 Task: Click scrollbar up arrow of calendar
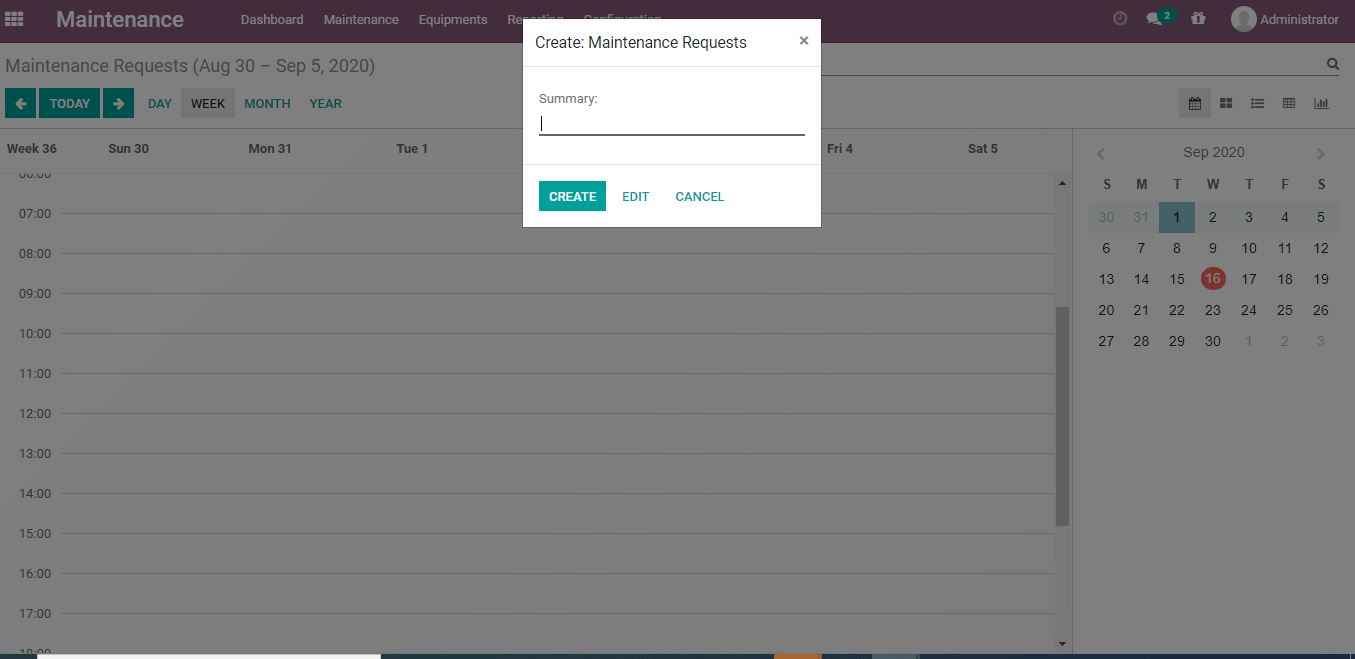1062,183
